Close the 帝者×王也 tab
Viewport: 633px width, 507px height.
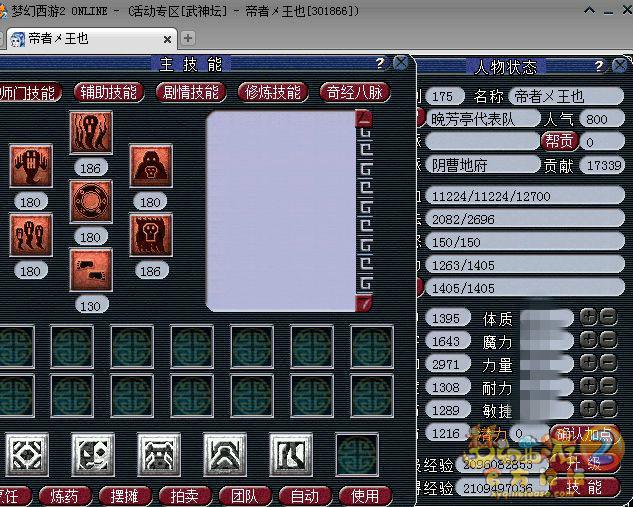pos(167,40)
